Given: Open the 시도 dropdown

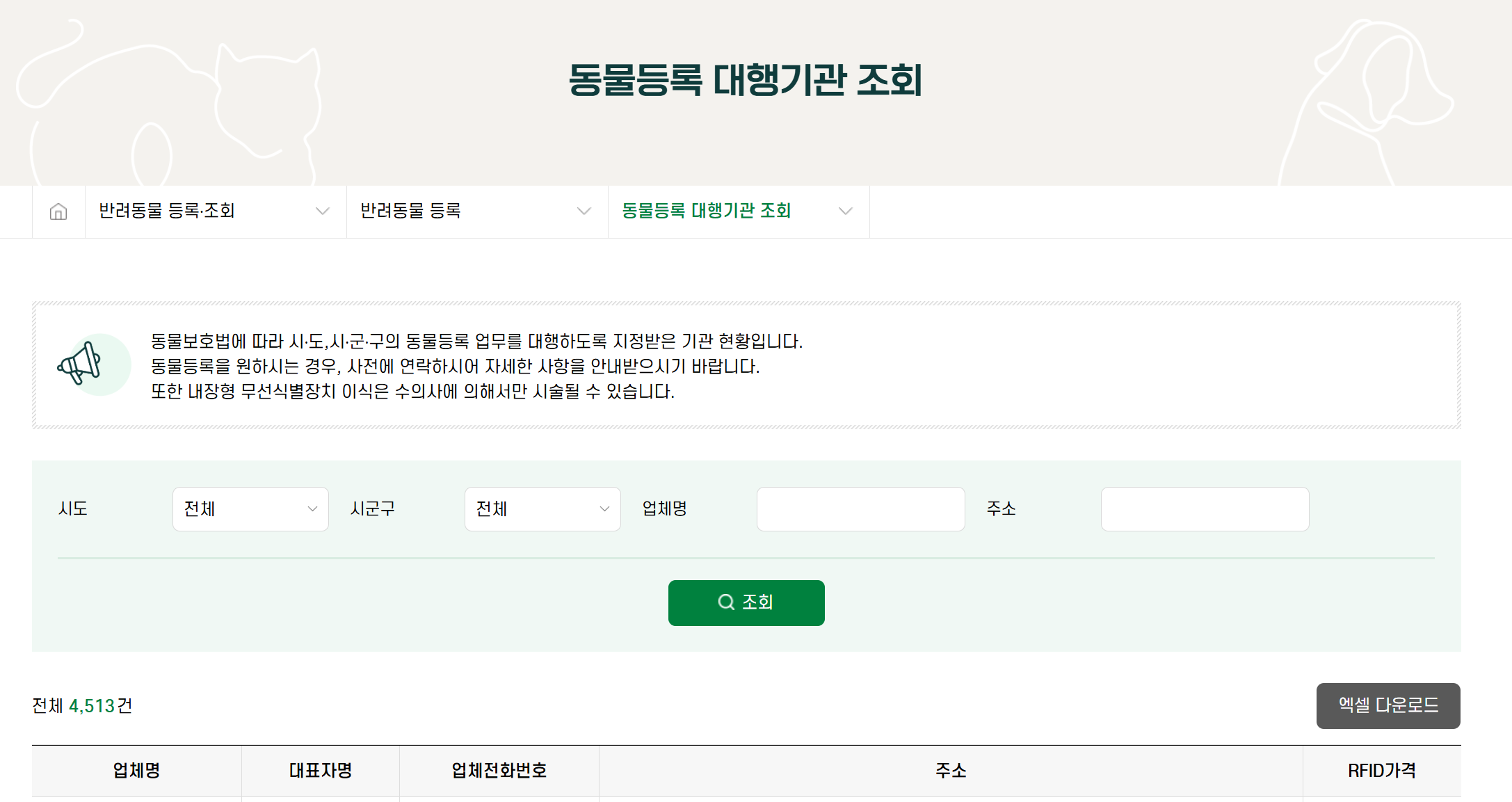Looking at the screenshot, I should click(250, 509).
